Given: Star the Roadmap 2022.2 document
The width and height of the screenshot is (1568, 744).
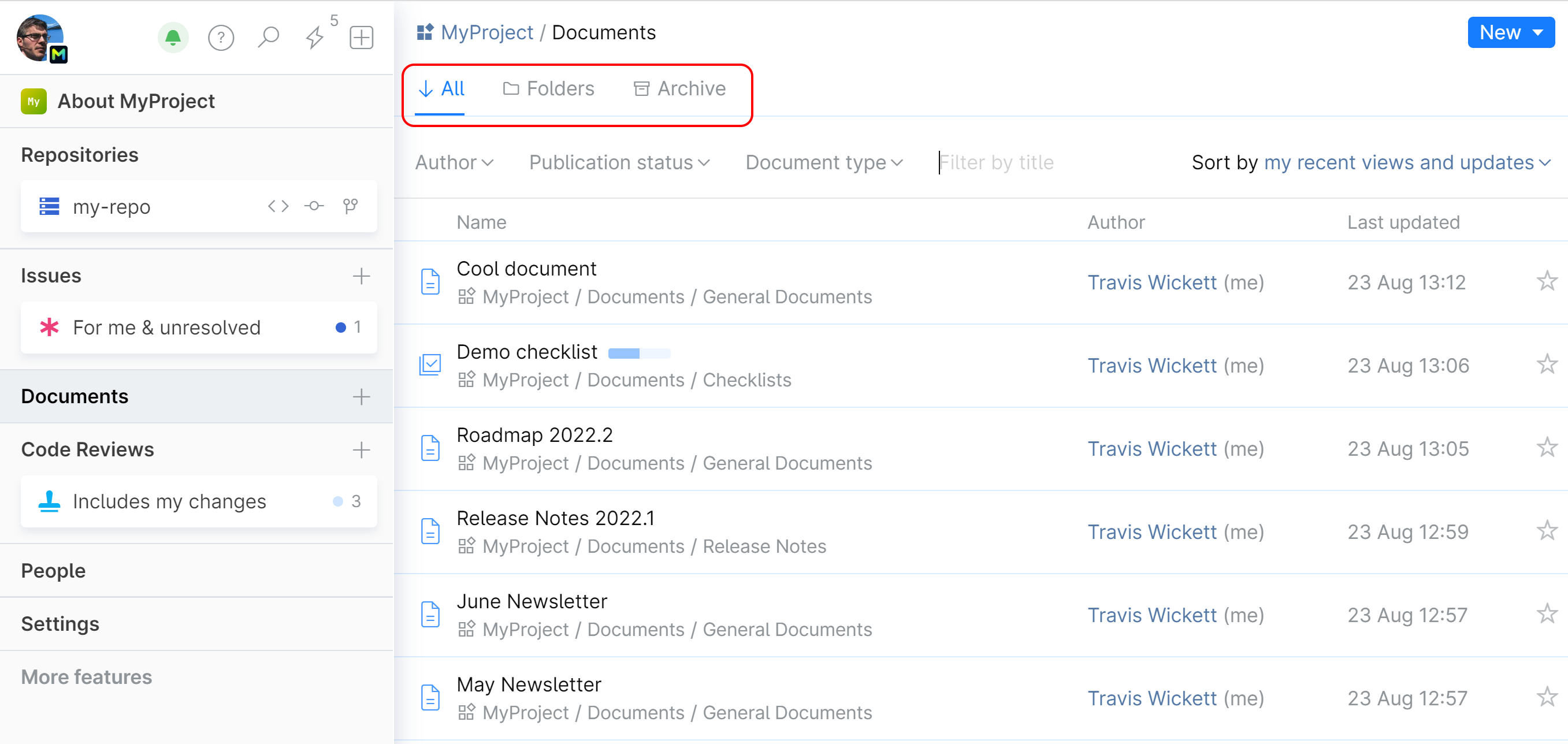Looking at the screenshot, I should point(1547,448).
